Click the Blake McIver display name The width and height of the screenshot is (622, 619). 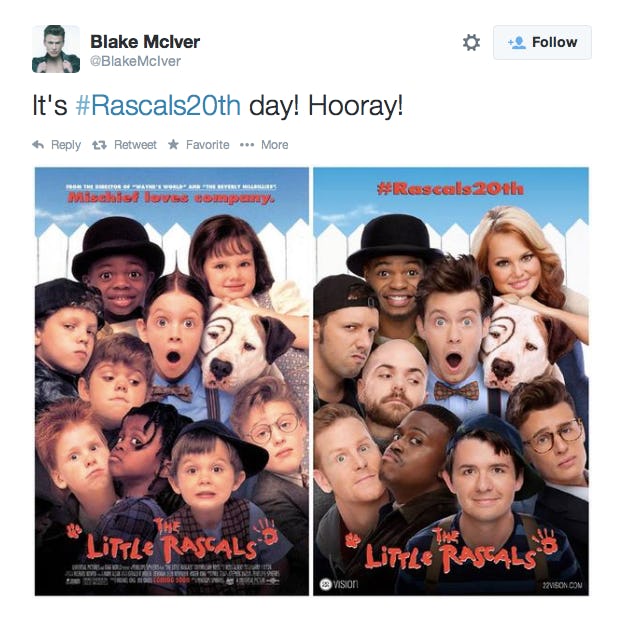tap(145, 42)
